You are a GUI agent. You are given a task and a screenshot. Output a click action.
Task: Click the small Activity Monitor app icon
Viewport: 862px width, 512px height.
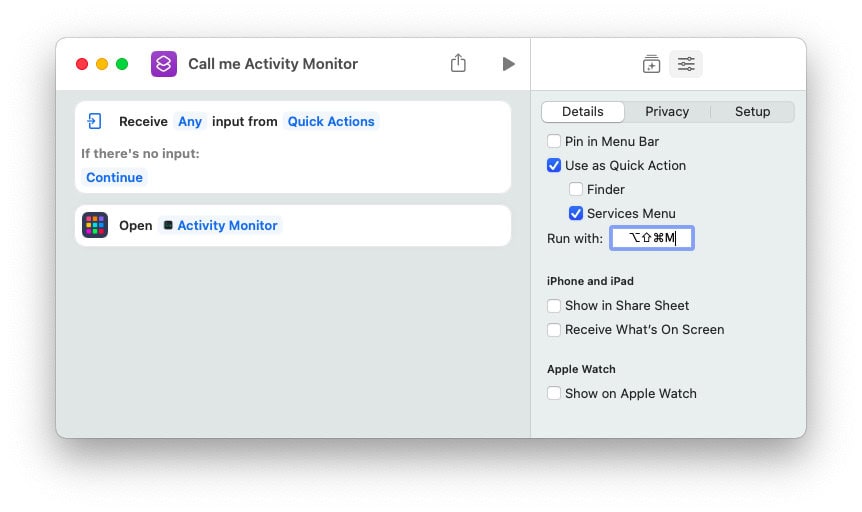(x=168, y=225)
